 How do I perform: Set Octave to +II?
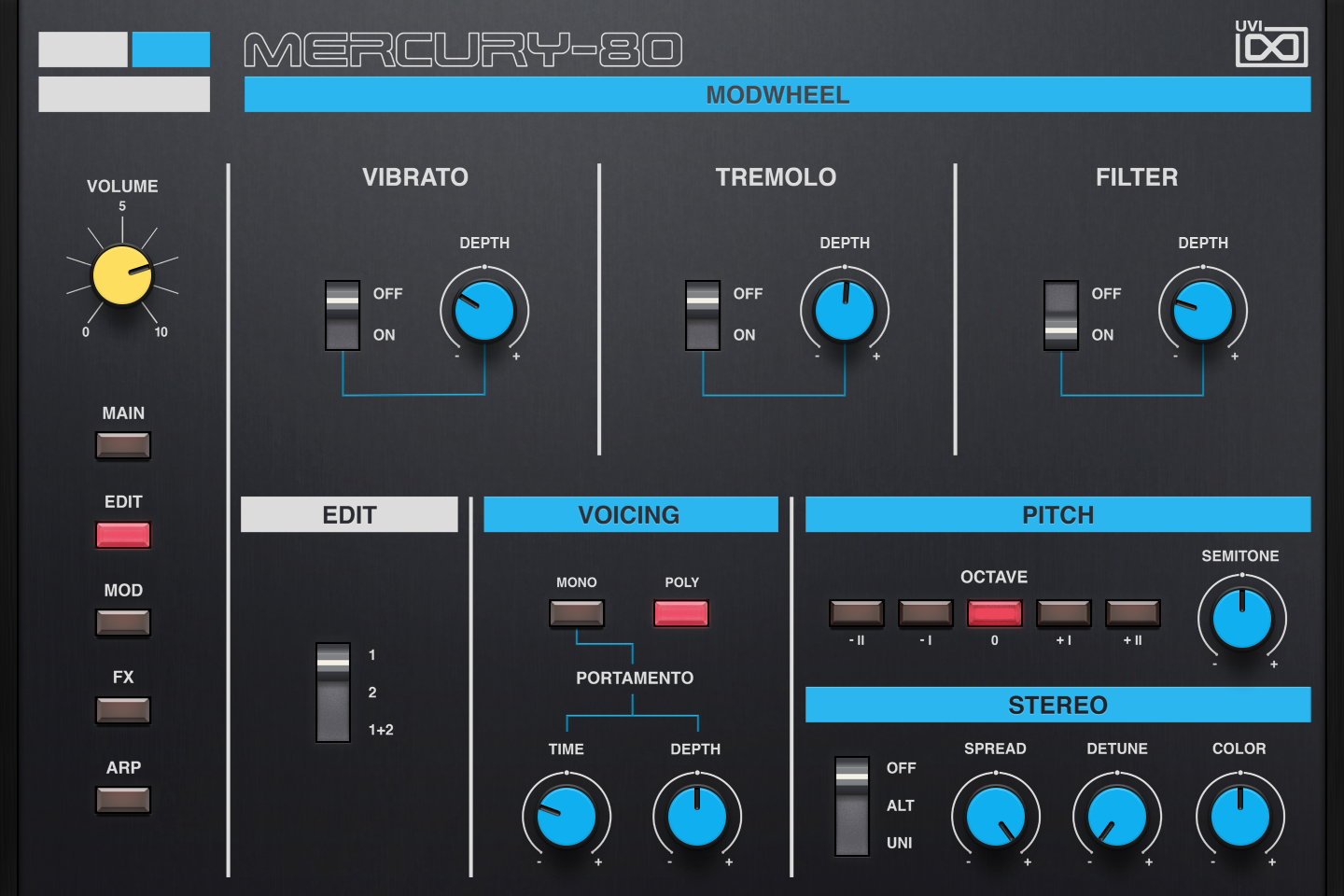[x=1132, y=613]
